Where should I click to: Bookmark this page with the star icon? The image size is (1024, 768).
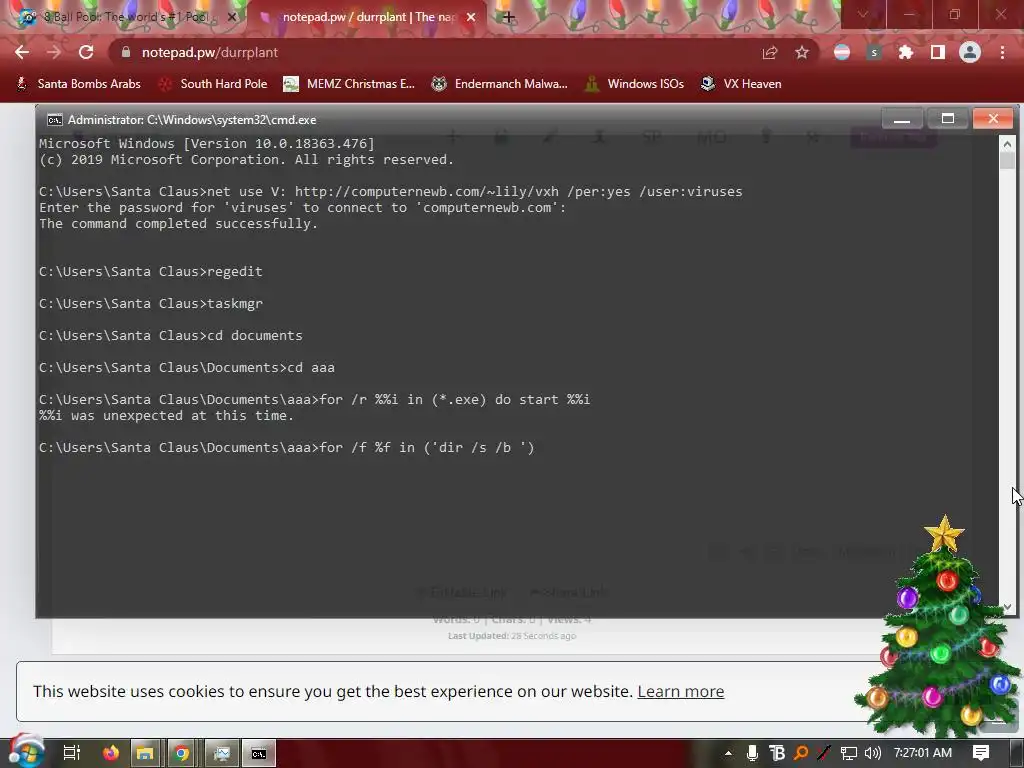(802, 52)
